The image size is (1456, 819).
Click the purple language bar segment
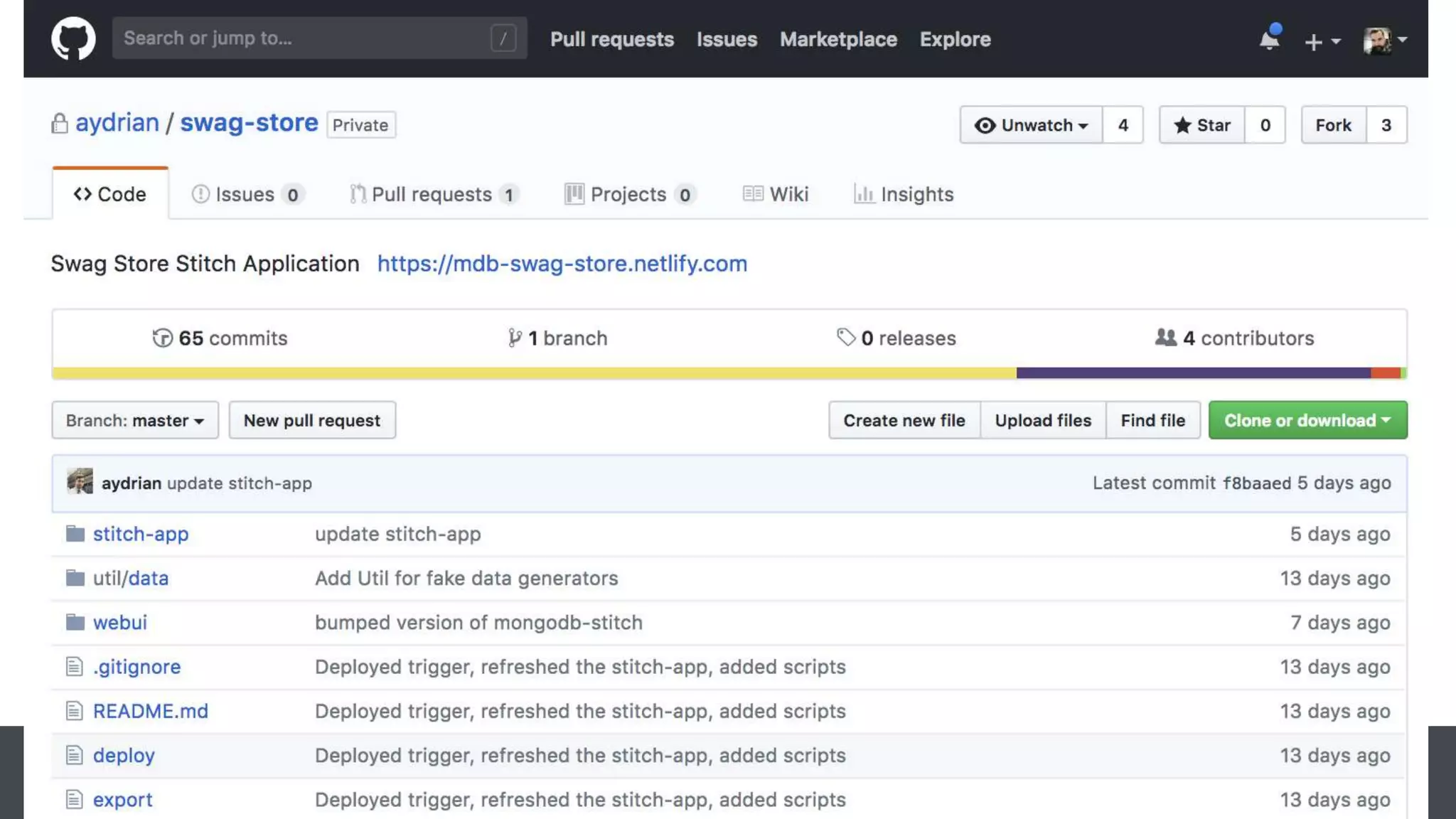[1194, 373]
